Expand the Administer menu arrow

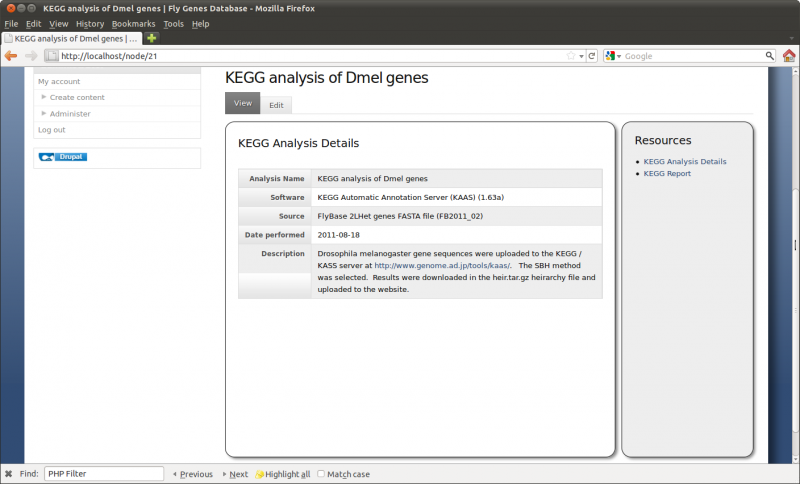[44, 113]
